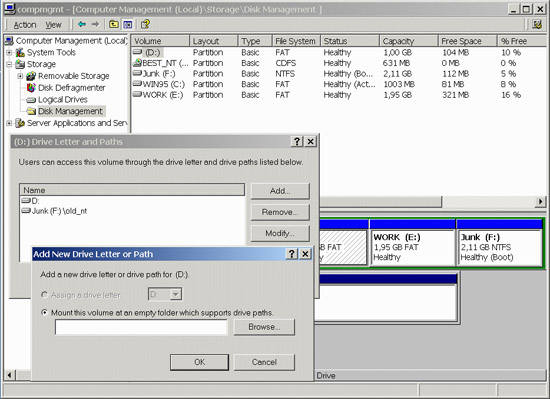550x399 pixels.
Task: Click the Modify... button
Action: click(280, 233)
